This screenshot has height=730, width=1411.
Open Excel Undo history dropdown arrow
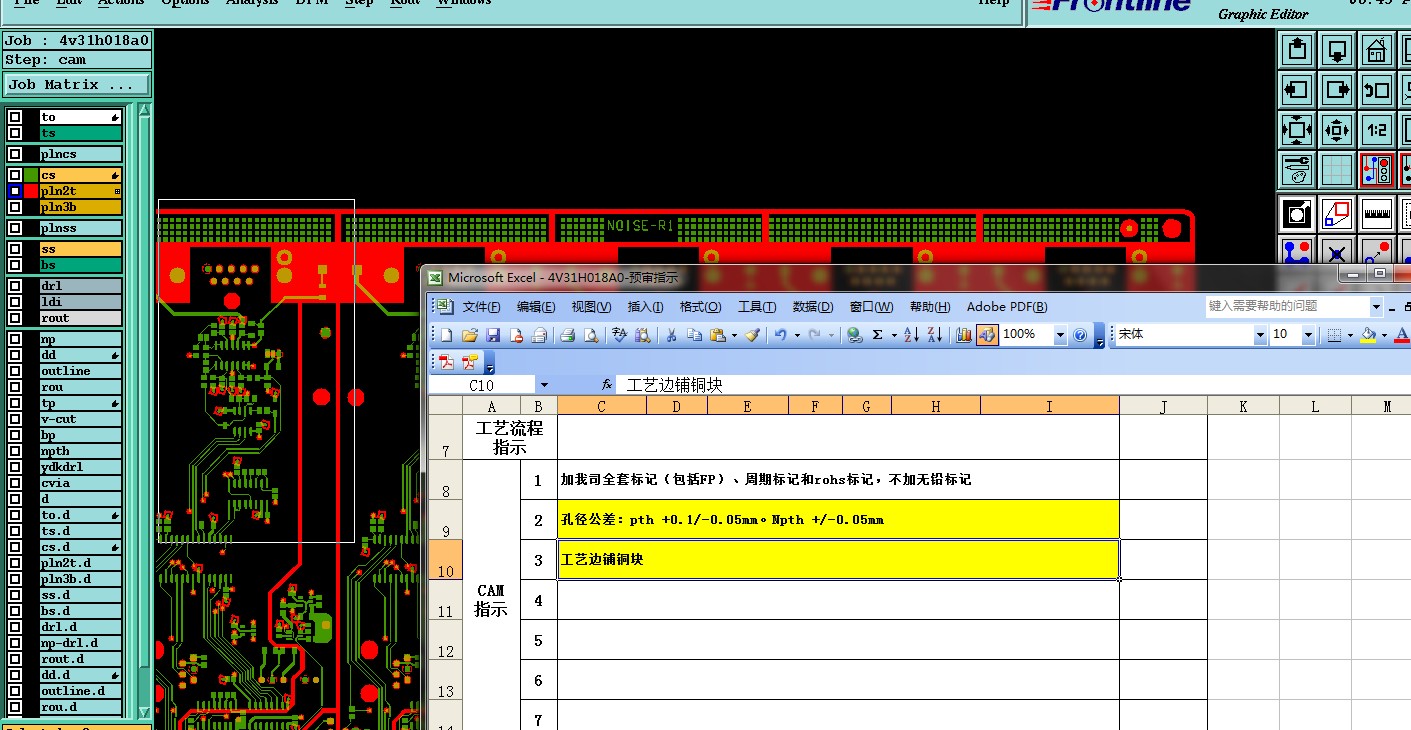pos(796,335)
